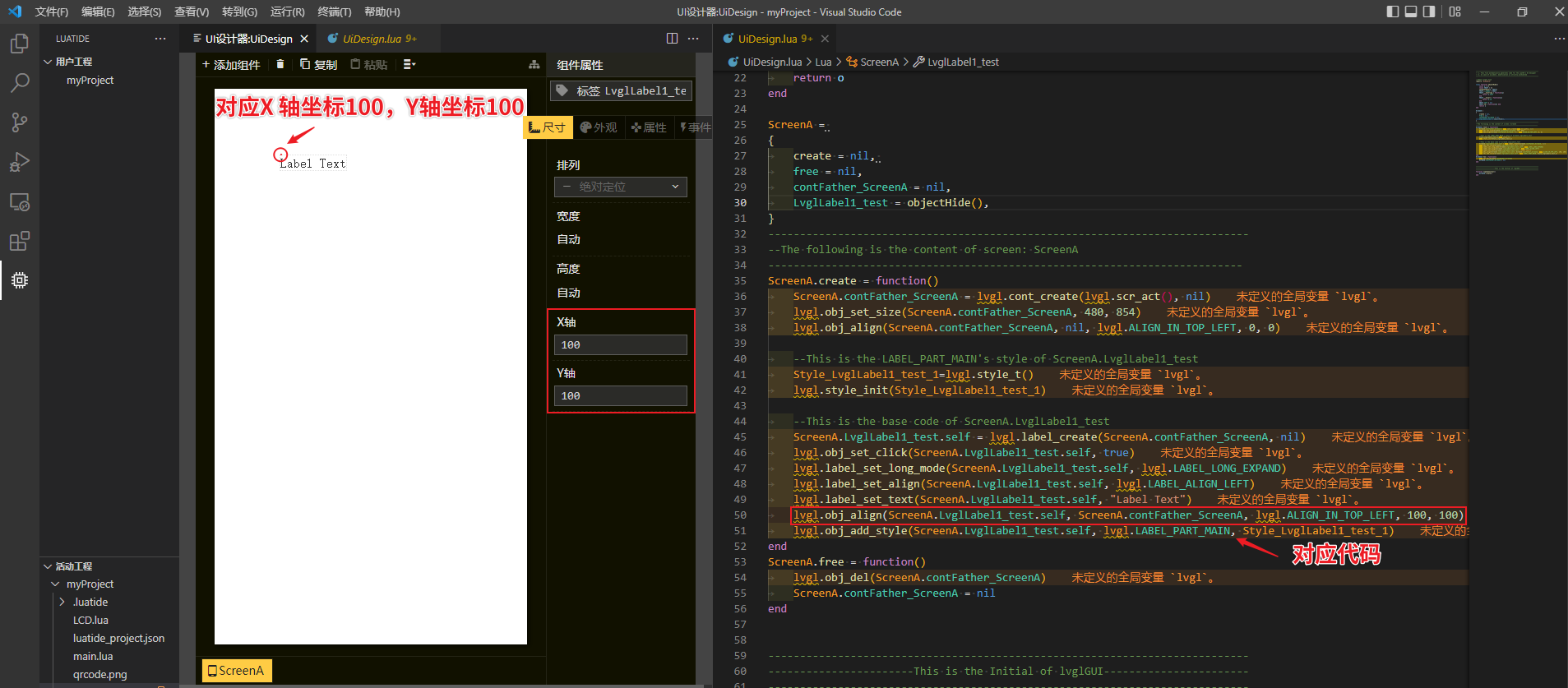The image size is (1568, 688).
Task: Customize layout from the title bar icon
Action: pos(1455,12)
